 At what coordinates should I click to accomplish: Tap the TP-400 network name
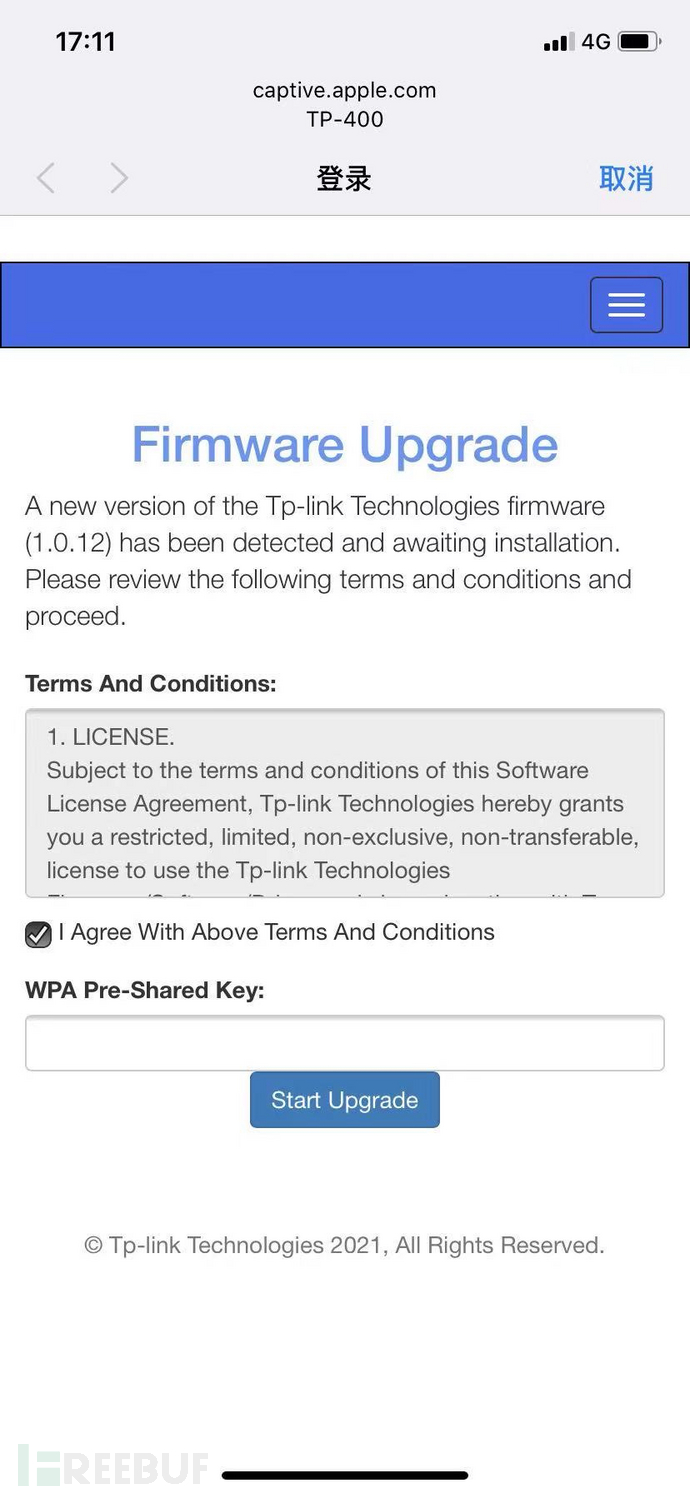coord(345,119)
